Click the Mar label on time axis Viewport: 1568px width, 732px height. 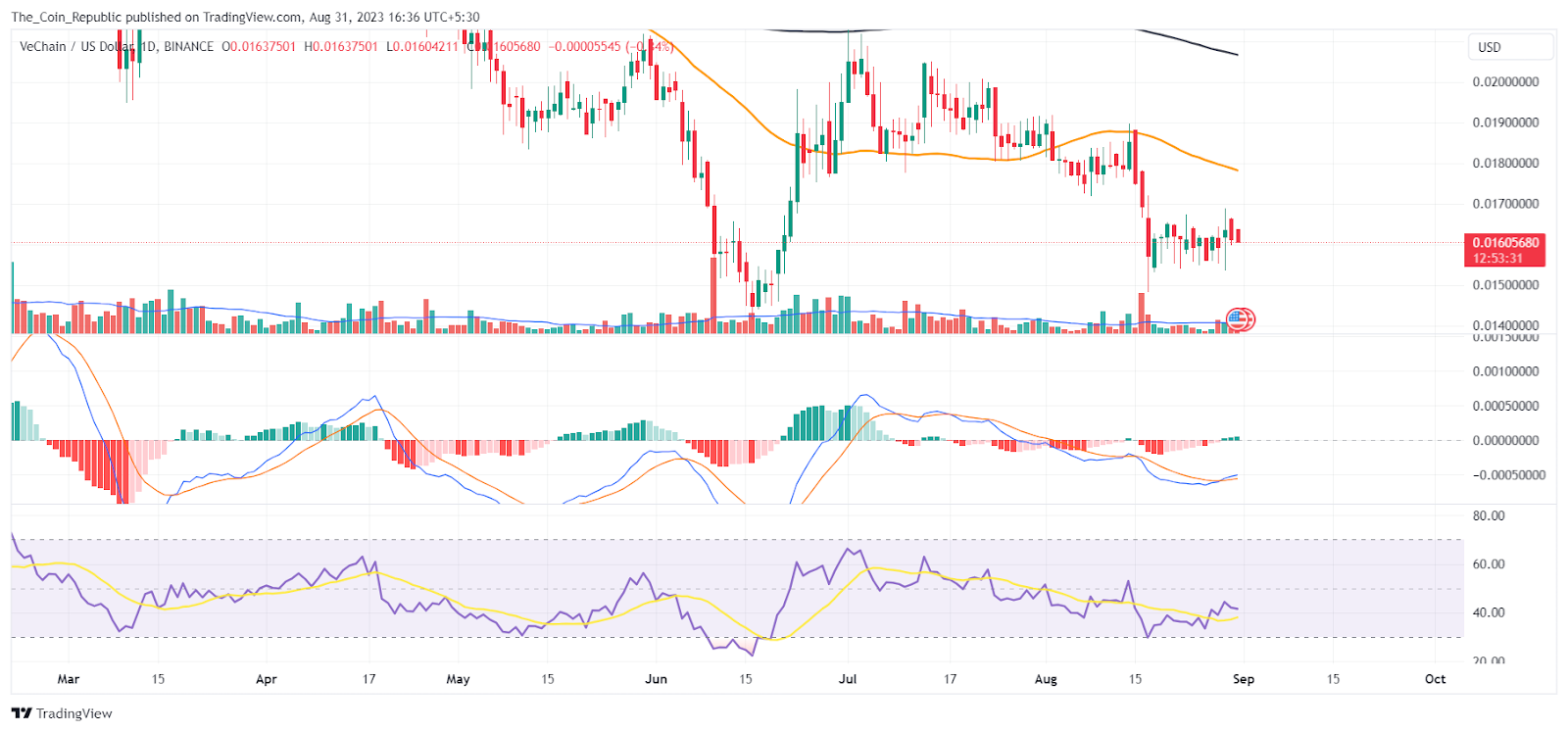(x=69, y=679)
